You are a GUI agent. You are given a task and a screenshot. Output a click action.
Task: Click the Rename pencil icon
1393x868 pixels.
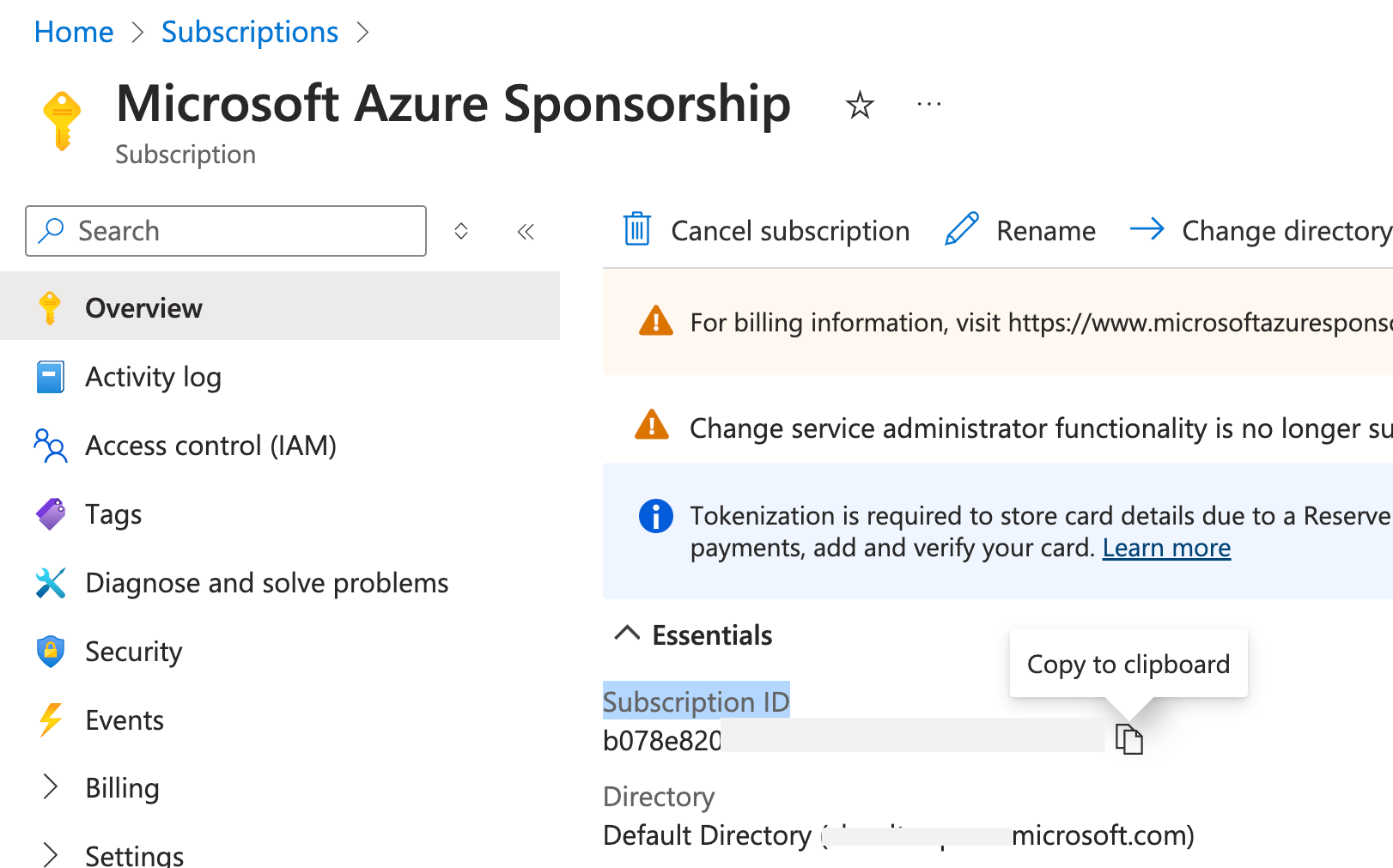click(x=961, y=230)
